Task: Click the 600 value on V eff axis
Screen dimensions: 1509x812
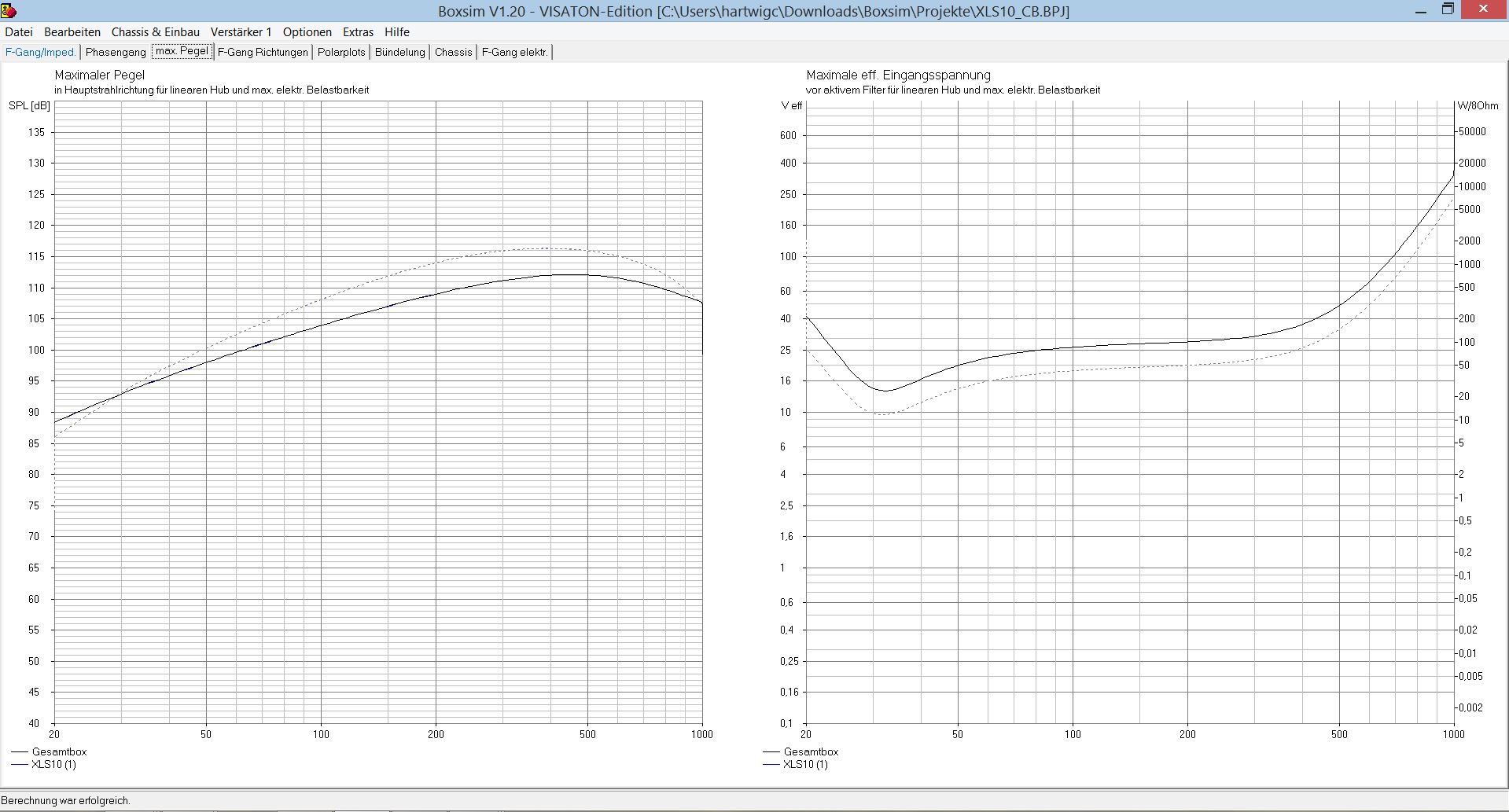Action: pos(788,135)
